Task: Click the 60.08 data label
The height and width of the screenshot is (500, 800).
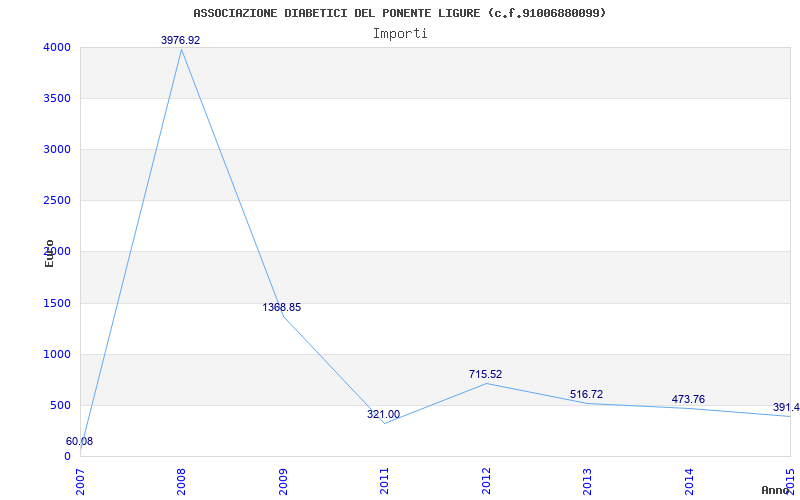Action: [x=80, y=441]
